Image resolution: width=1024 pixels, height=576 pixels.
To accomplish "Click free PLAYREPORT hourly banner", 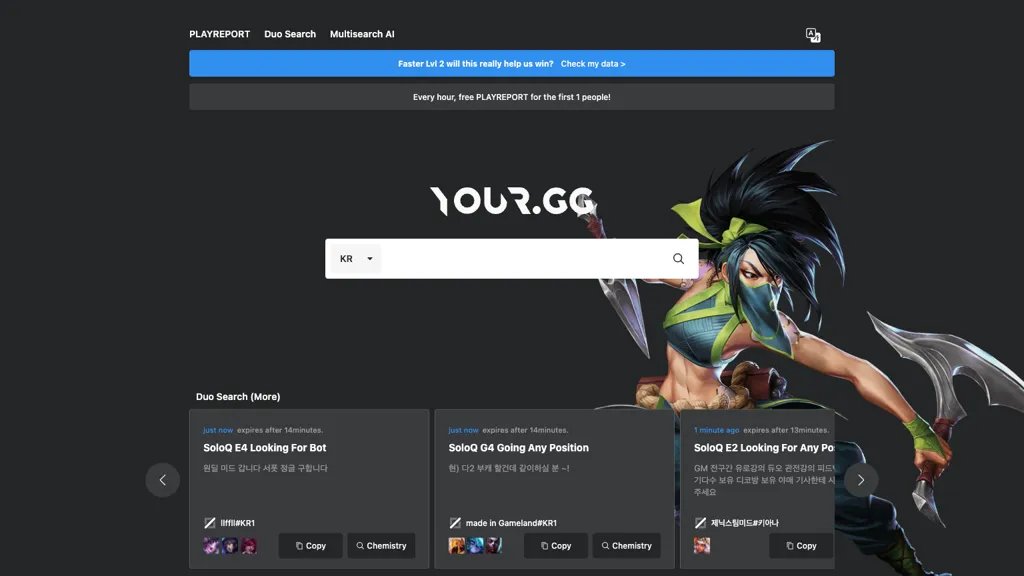I will (511, 97).
